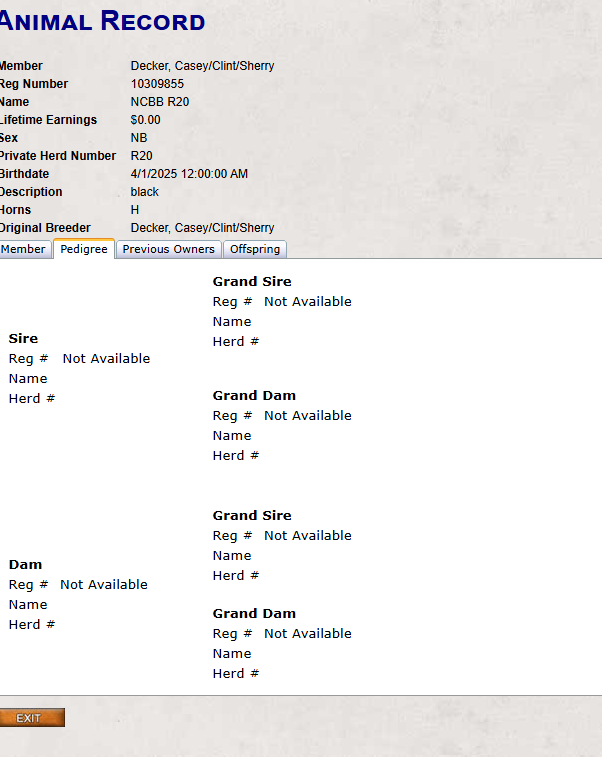Click the Private Herd Number value R20
Screen dimensions: 602x757
[141, 156]
